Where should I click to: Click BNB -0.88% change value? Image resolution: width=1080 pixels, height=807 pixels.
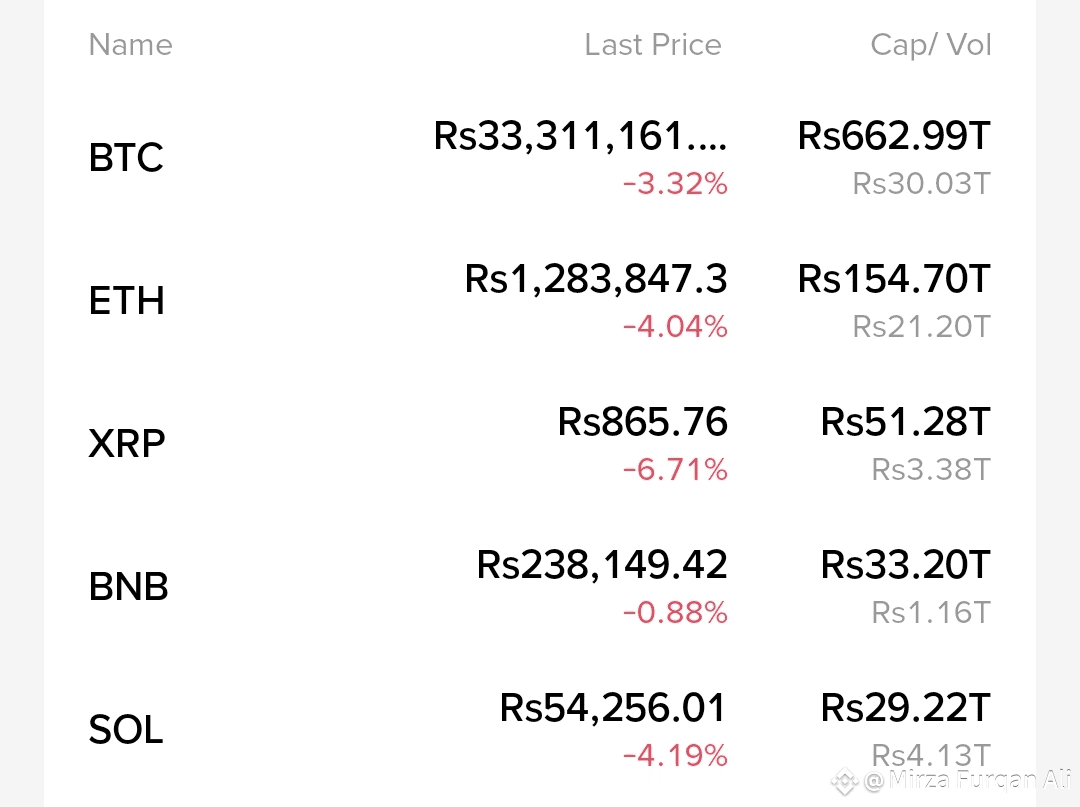(x=675, y=613)
